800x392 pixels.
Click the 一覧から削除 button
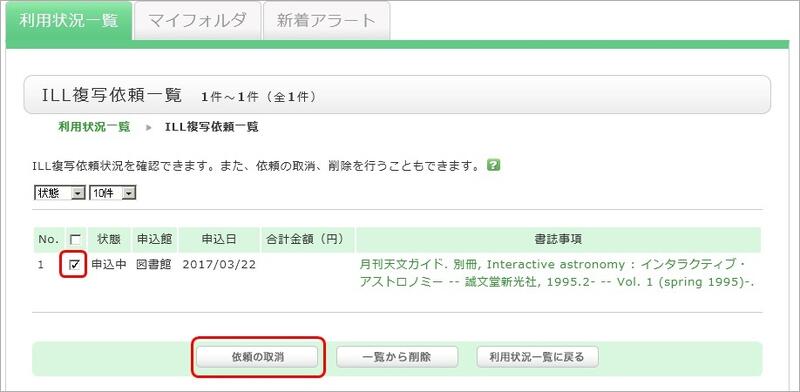click(x=396, y=357)
